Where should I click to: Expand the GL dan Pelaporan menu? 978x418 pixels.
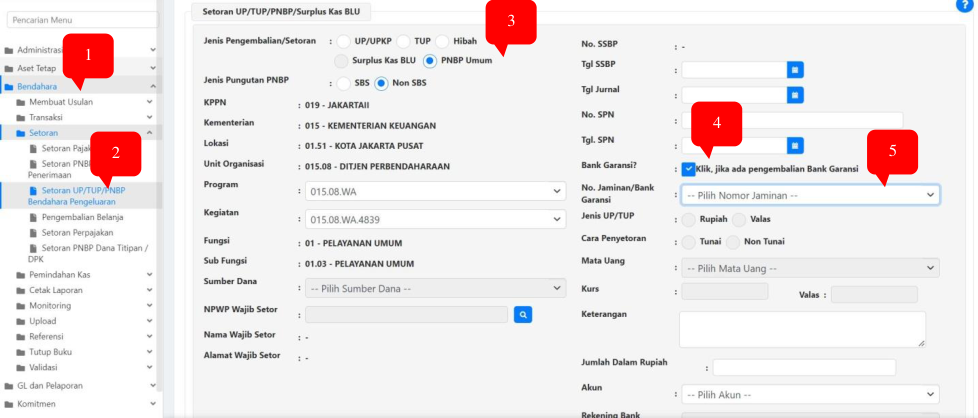tap(50, 385)
